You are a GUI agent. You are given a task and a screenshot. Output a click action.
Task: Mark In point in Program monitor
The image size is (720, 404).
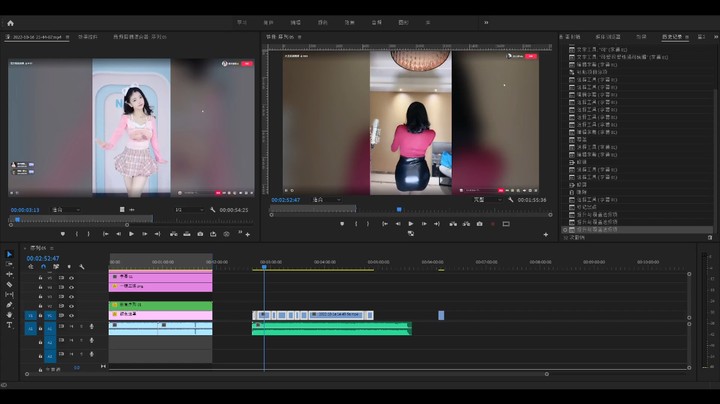(356, 224)
